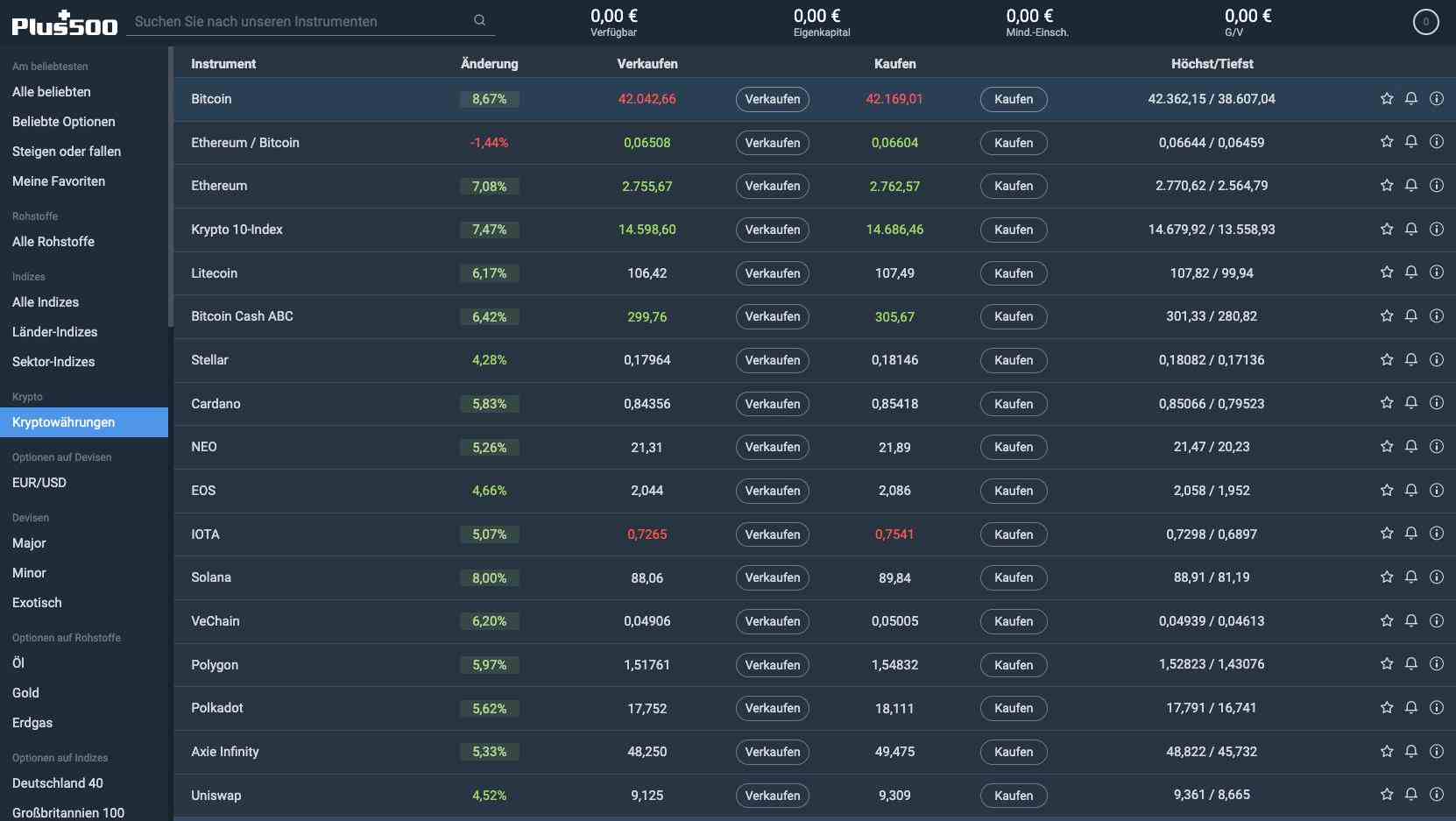1456x821 pixels.
Task: Open Major currencies category
Action: point(29,543)
